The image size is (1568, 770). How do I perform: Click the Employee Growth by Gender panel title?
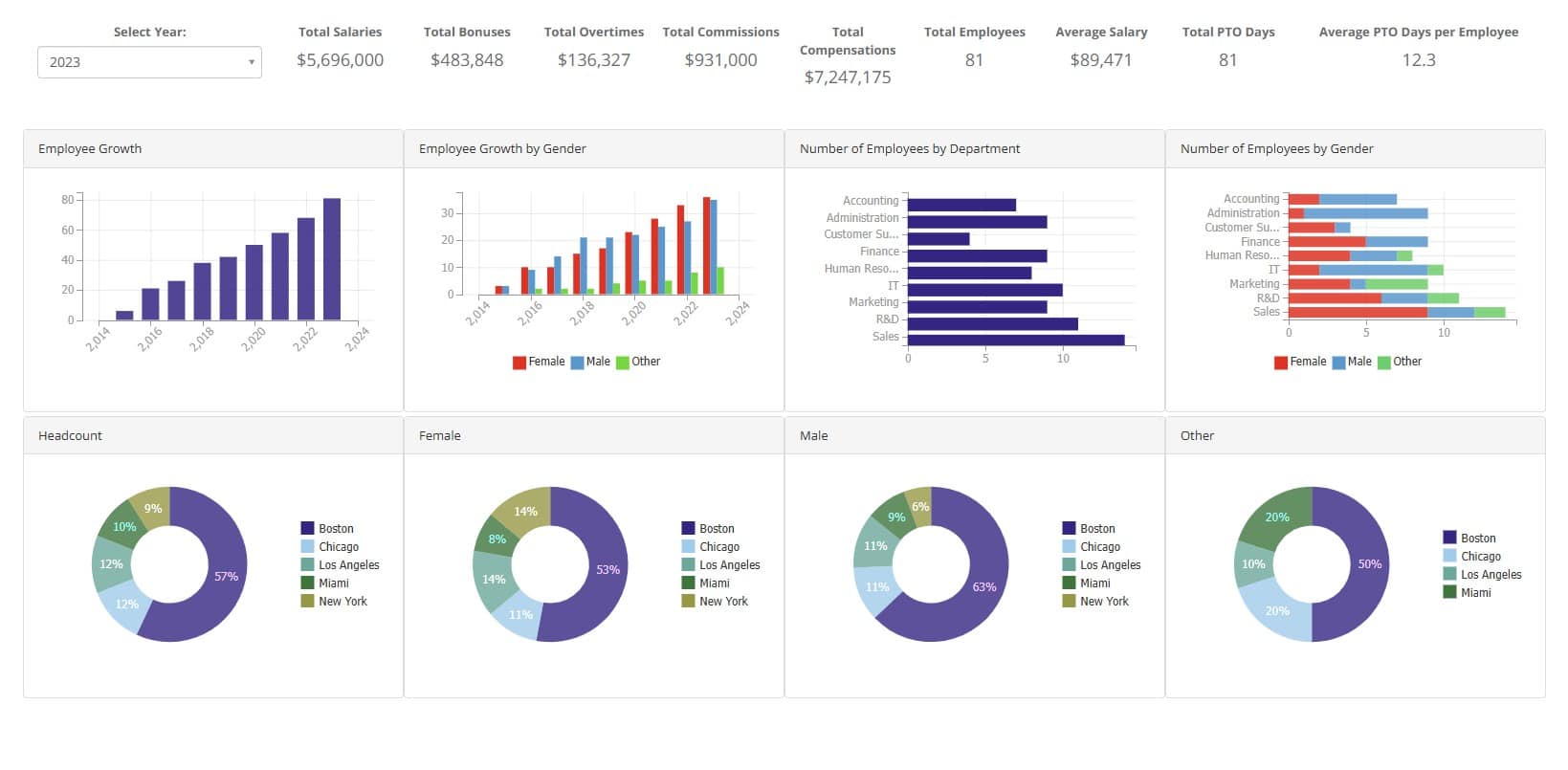point(502,148)
